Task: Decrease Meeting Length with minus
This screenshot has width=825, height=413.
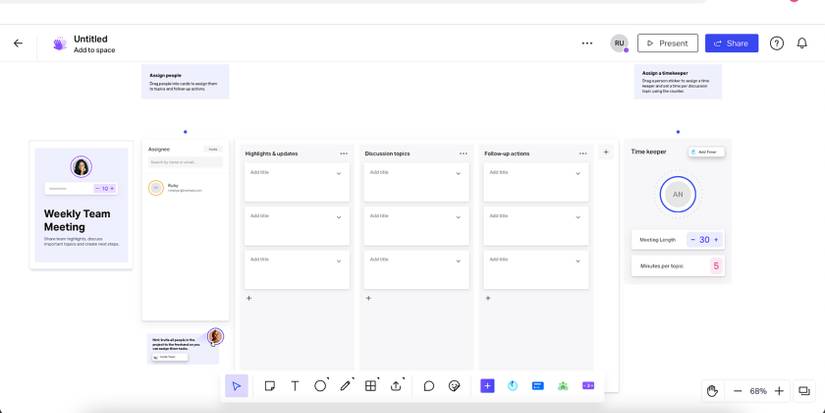Action: (x=692, y=239)
